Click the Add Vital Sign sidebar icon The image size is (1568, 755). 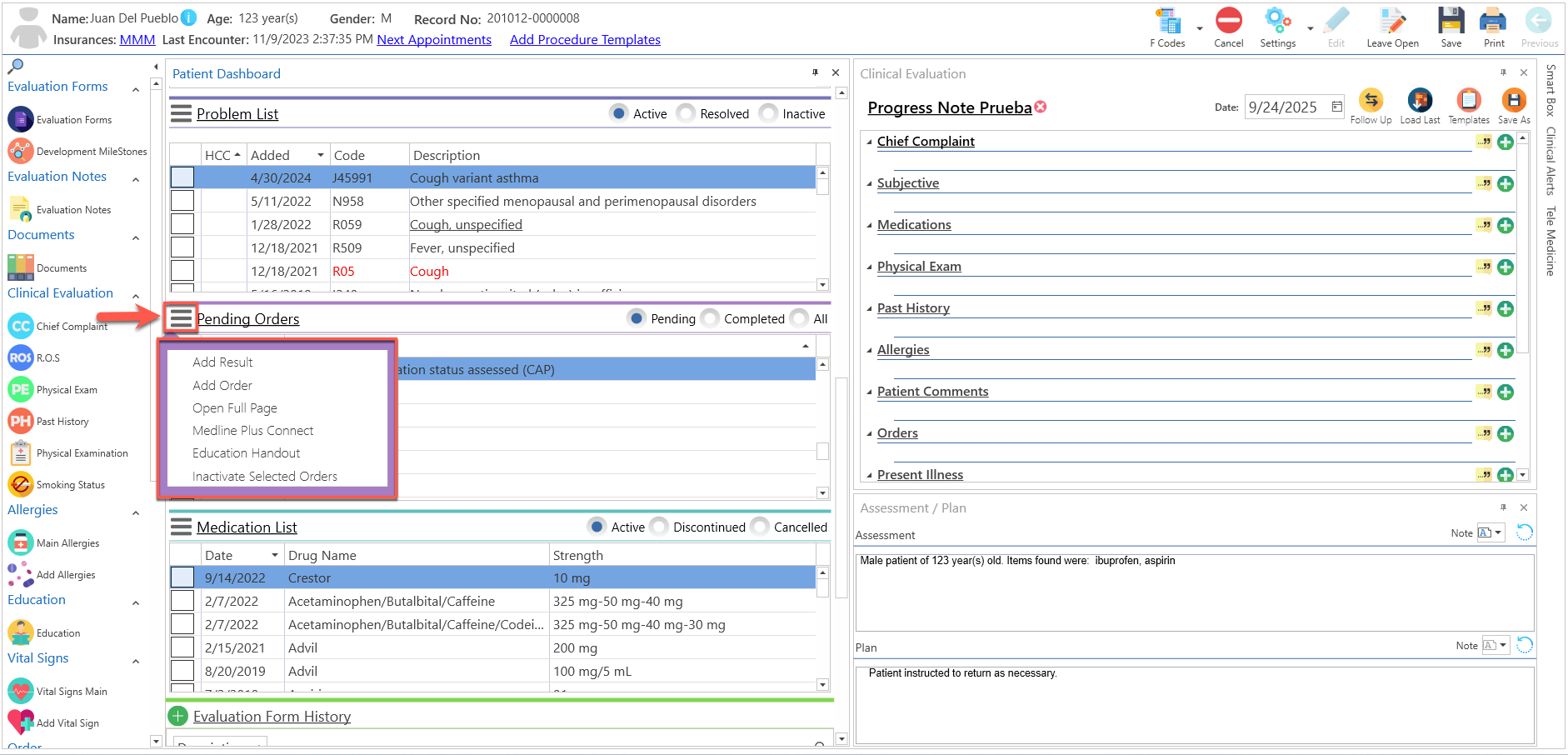click(21, 722)
